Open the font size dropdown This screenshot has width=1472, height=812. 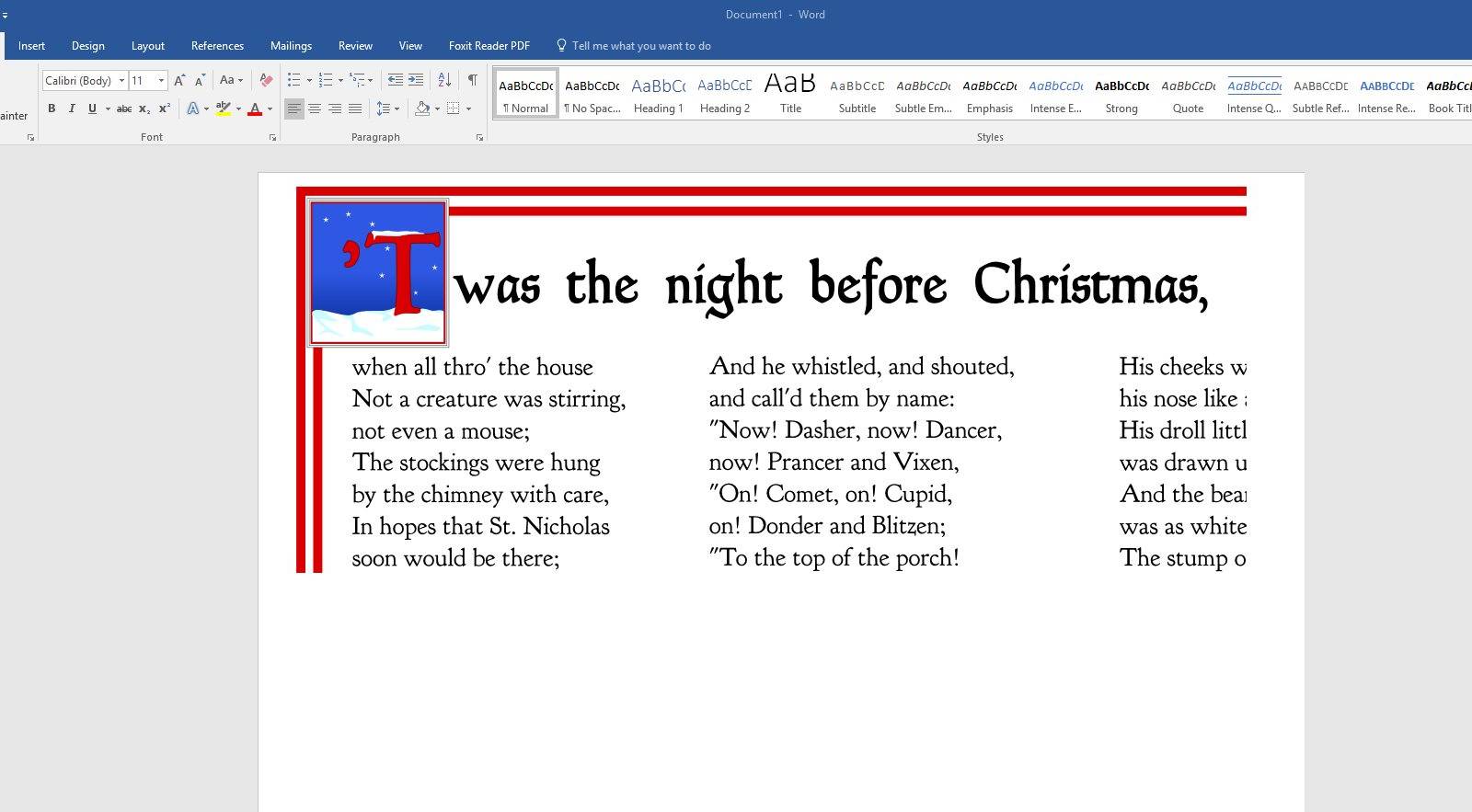pos(161,80)
